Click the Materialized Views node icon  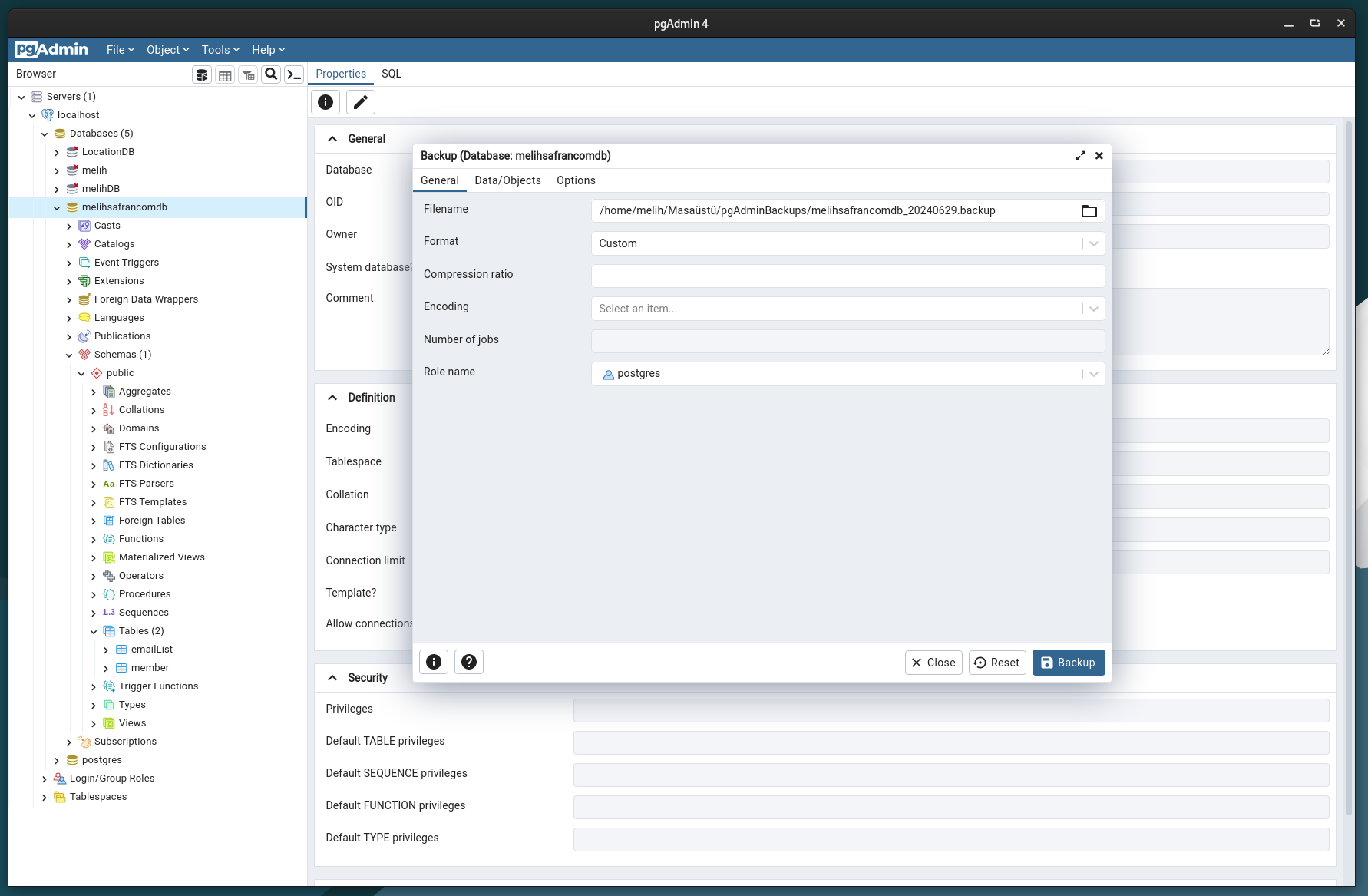point(109,557)
